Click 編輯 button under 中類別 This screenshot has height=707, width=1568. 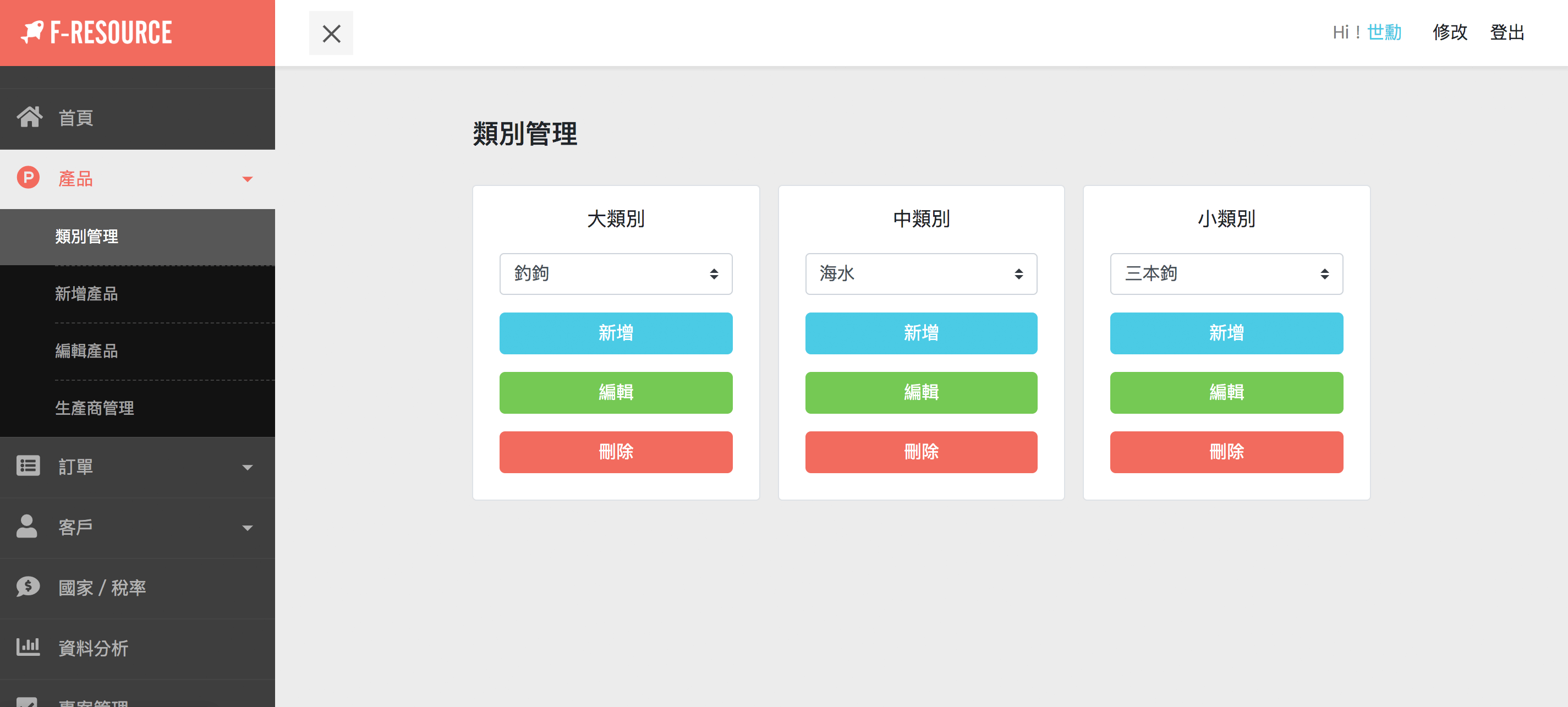(921, 393)
